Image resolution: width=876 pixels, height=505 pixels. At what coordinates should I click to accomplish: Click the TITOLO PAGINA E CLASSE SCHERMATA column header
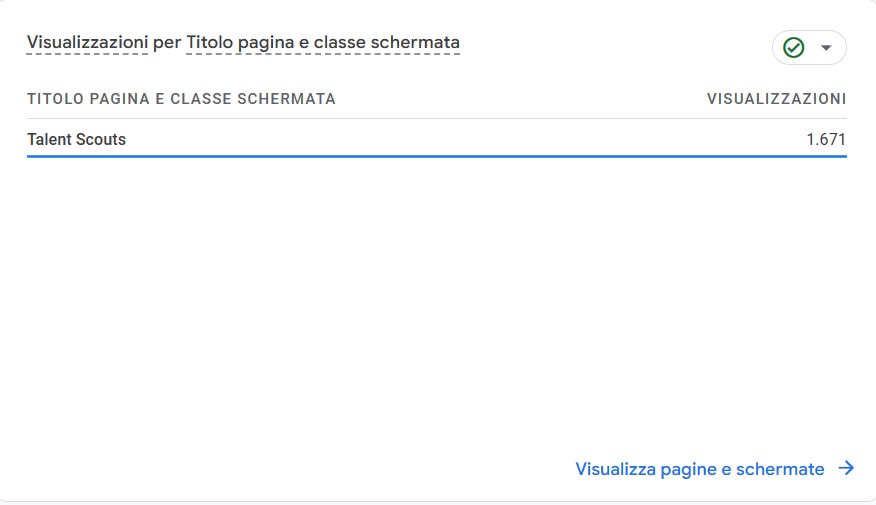click(x=181, y=99)
